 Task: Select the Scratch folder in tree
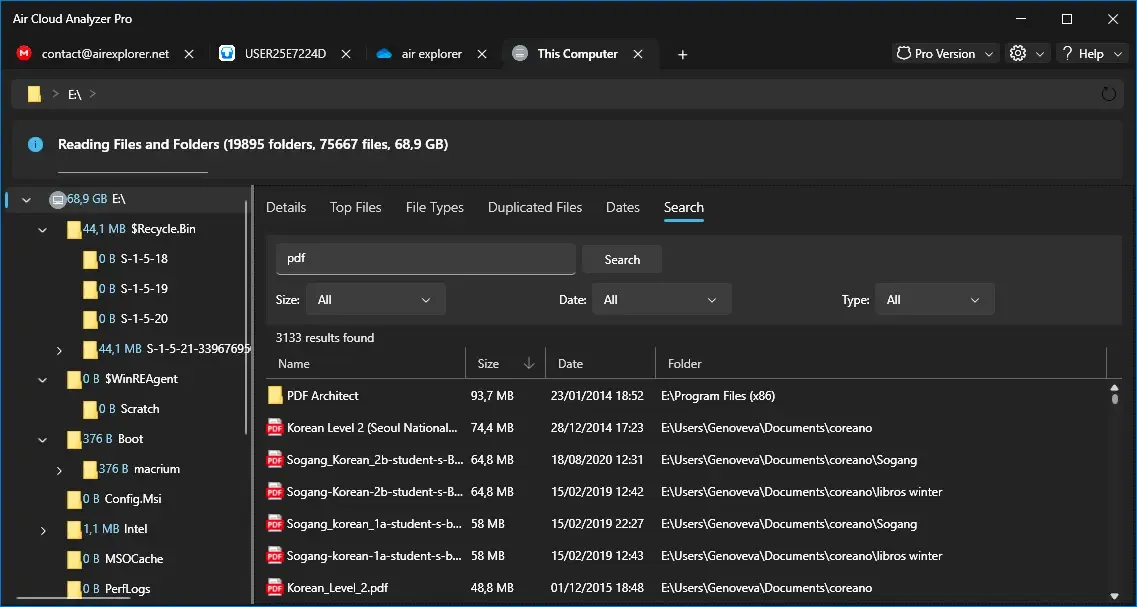pos(140,409)
